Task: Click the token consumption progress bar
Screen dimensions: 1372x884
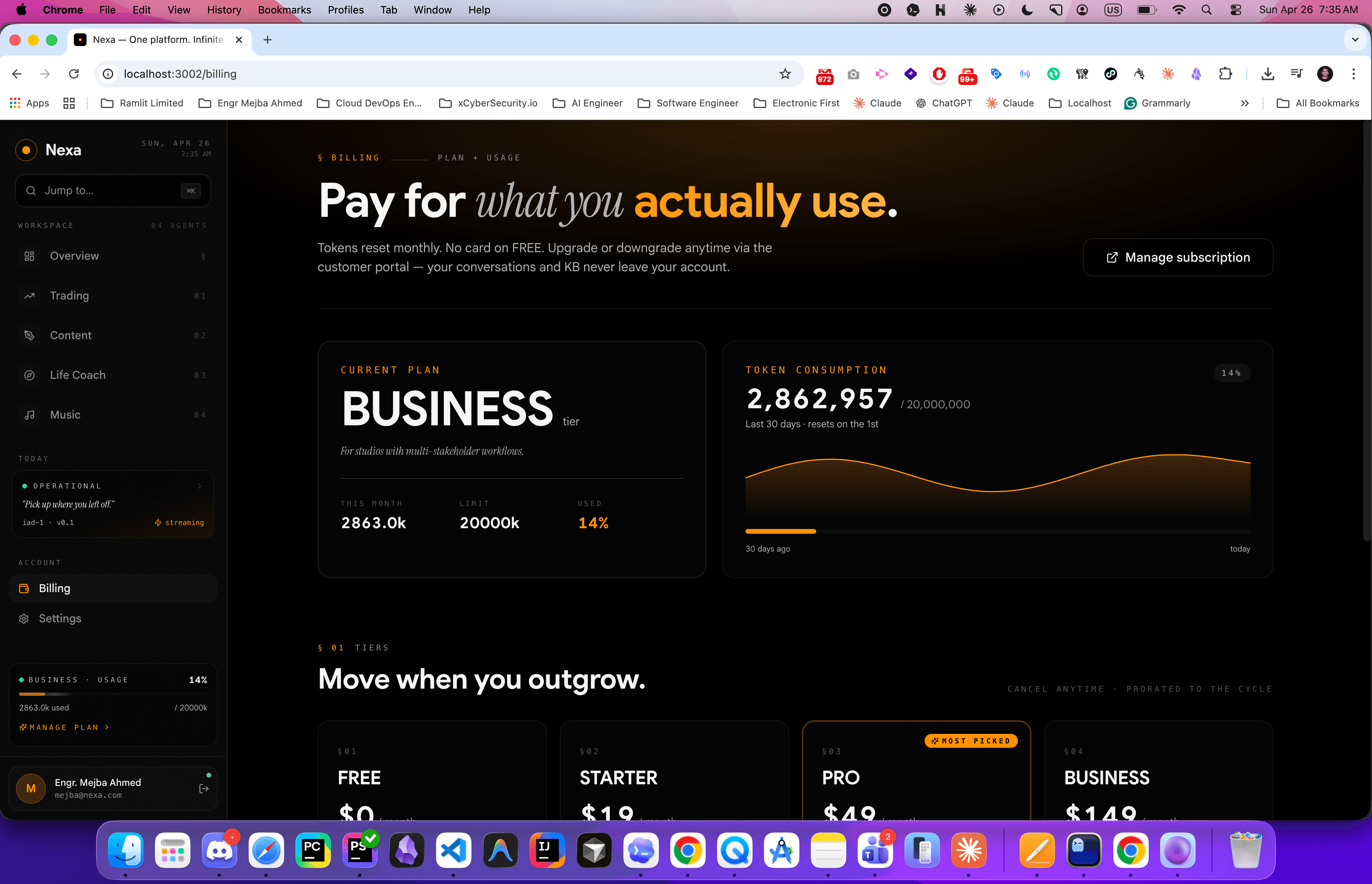Action: pos(997,531)
